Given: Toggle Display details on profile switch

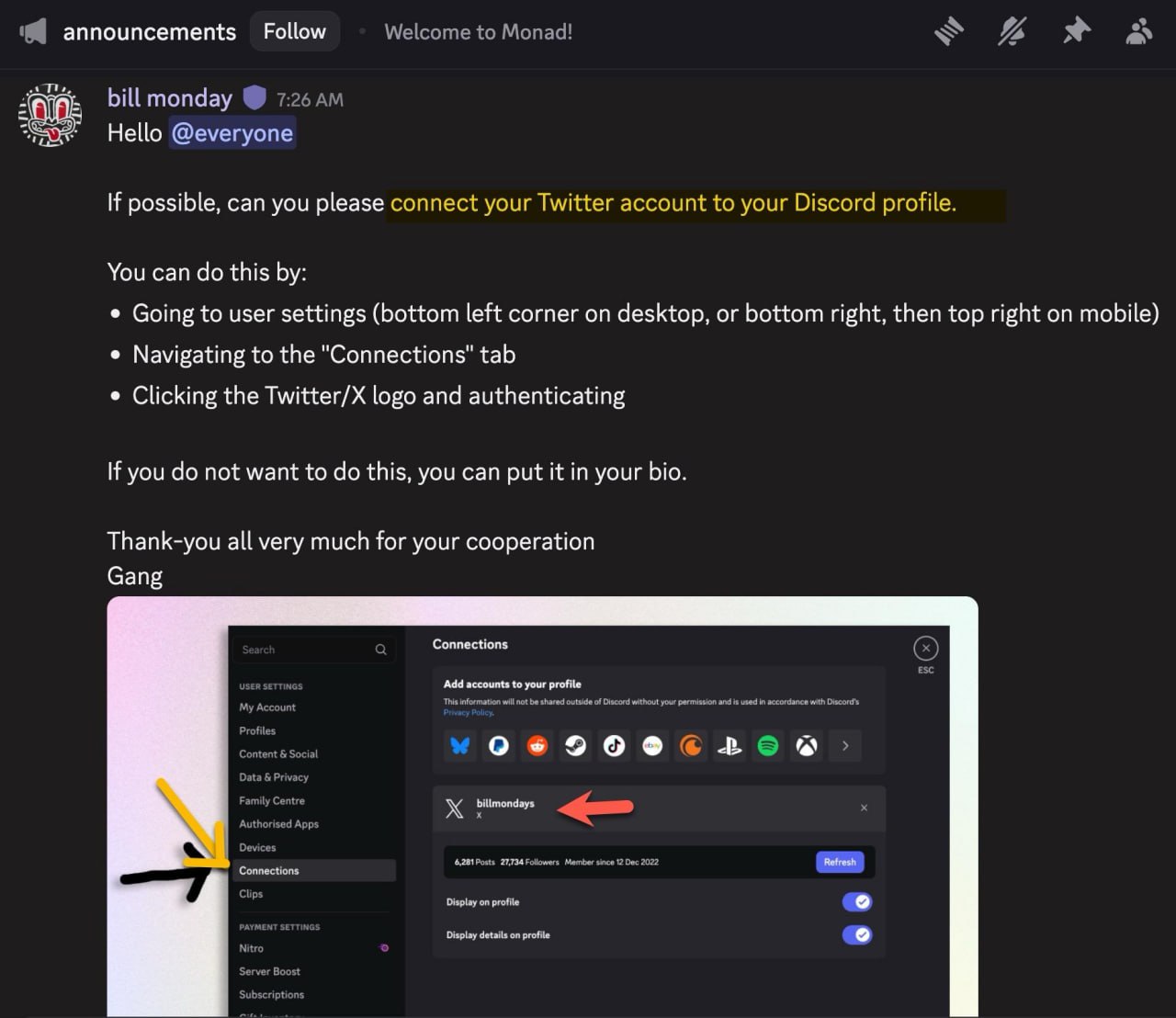Looking at the screenshot, I should 856,935.
